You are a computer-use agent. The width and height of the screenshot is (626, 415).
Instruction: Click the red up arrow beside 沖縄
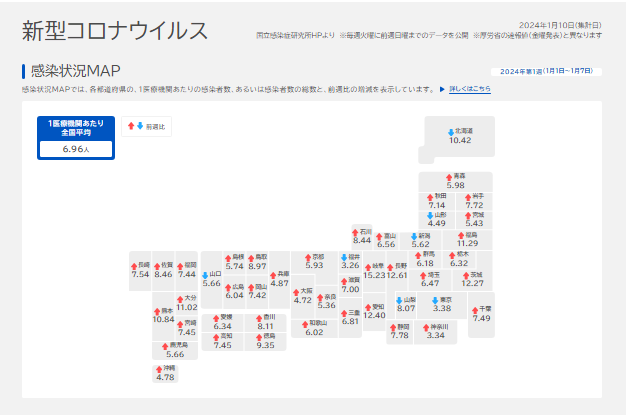point(157,368)
